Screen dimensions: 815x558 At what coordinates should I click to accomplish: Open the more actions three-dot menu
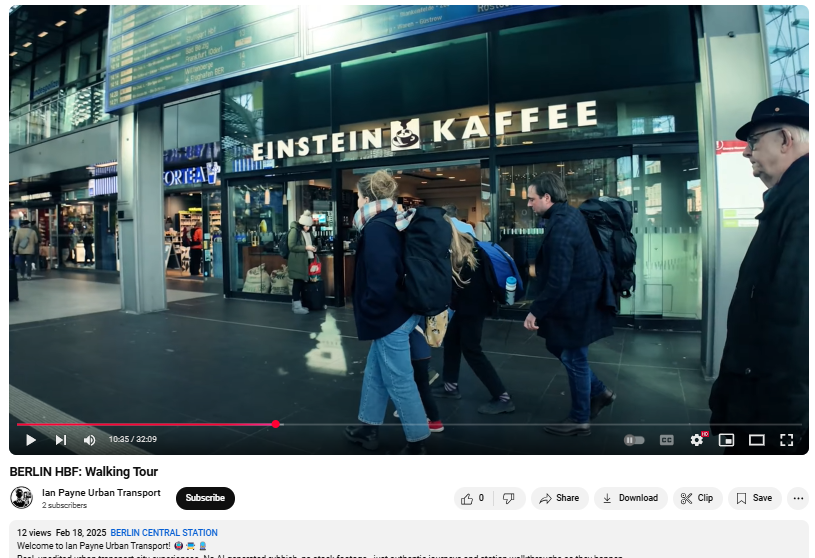click(x=798, y=498)
